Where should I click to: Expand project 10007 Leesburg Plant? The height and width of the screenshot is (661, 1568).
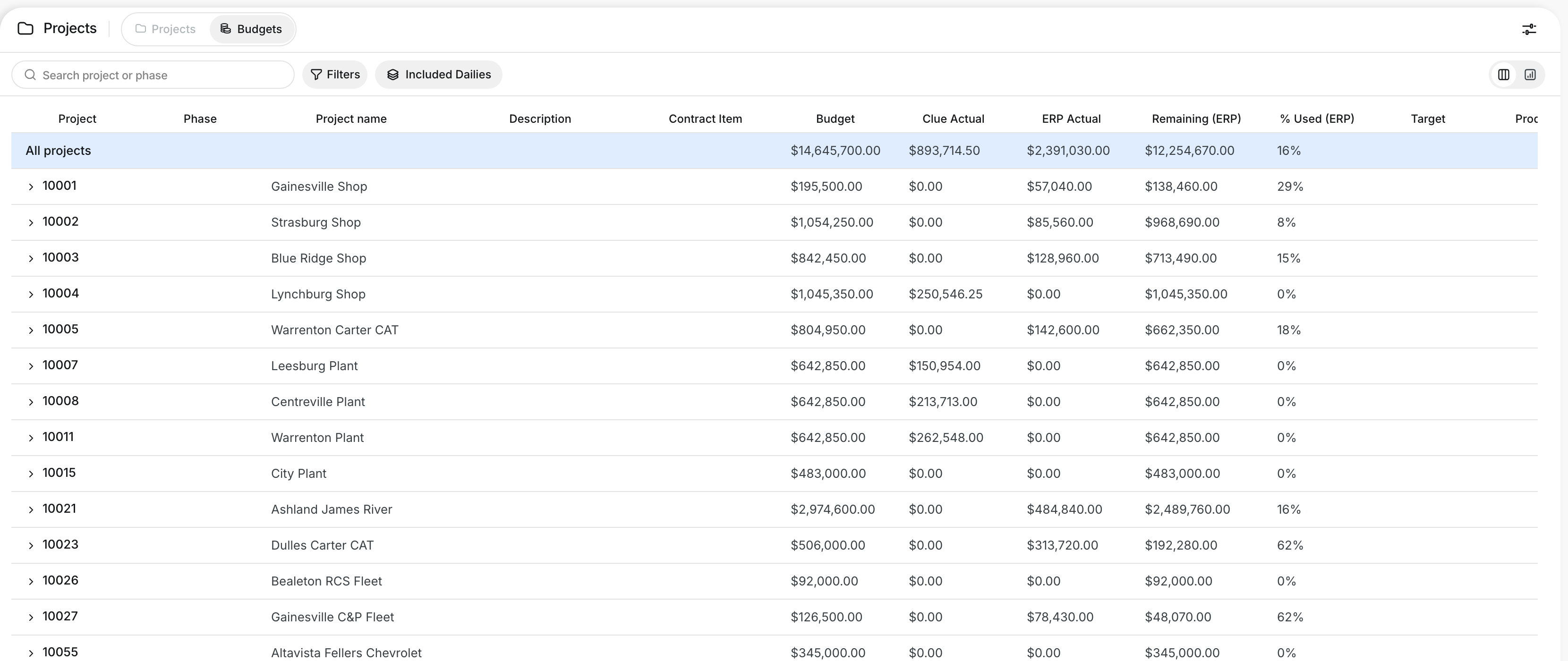point(31,366)
